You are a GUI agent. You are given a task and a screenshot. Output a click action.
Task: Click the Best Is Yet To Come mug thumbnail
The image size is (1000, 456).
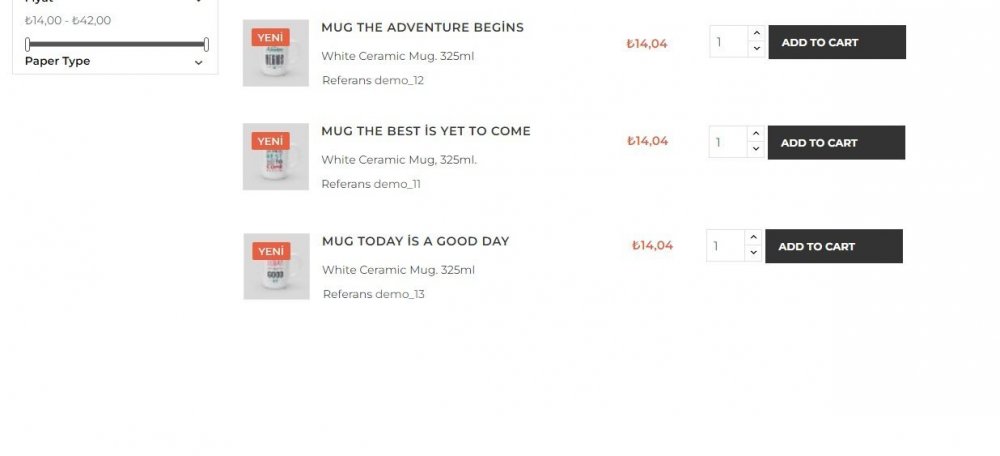[275, 157]
